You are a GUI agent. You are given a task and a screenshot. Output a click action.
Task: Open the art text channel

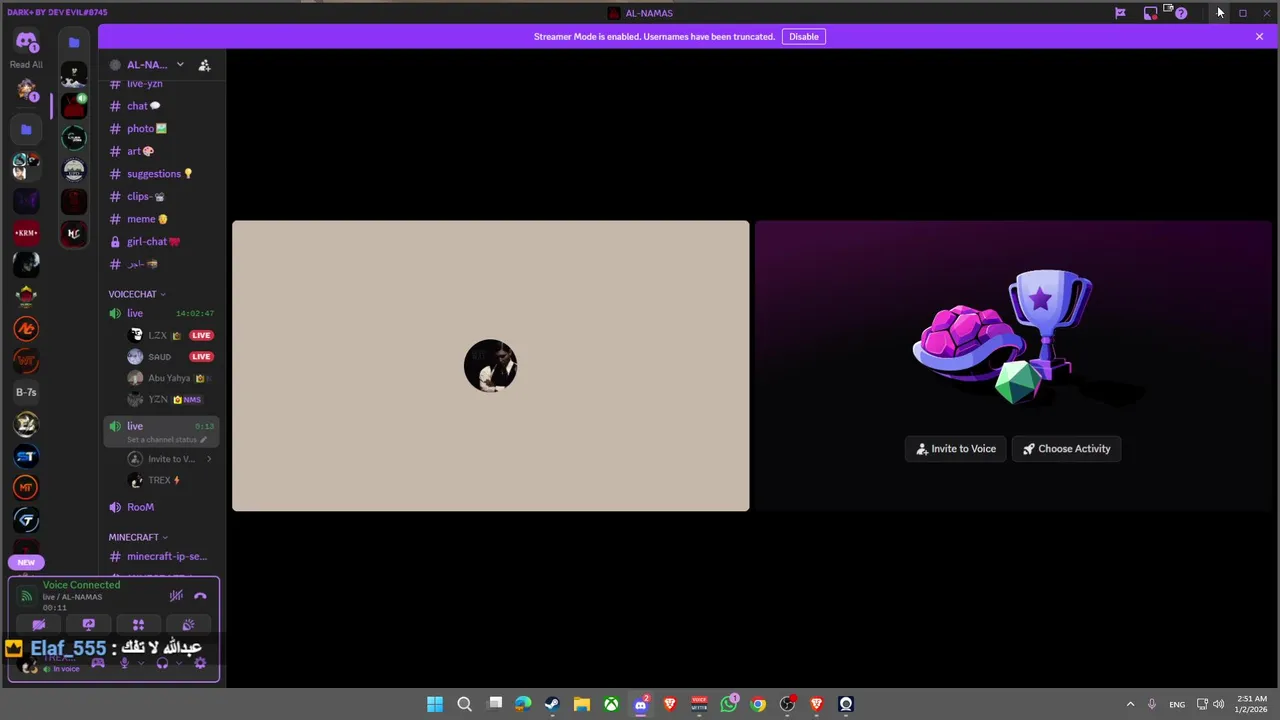click(161, 151)
